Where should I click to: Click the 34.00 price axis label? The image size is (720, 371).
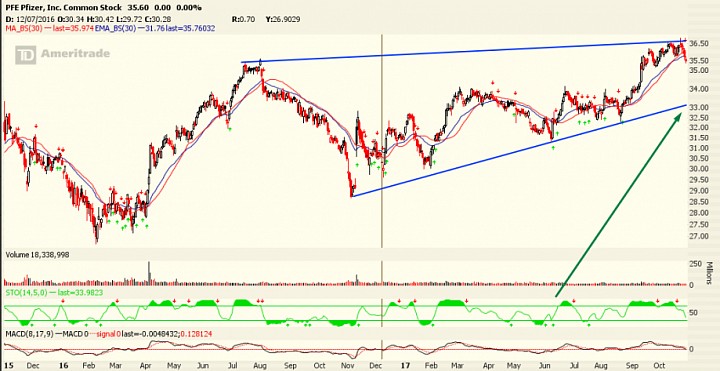click(x=699, y=89)
